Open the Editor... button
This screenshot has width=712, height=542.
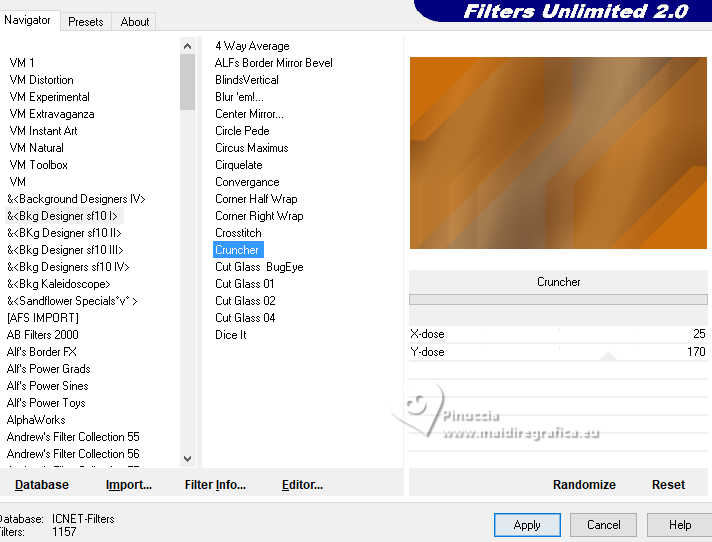click(x=302, y=485)
